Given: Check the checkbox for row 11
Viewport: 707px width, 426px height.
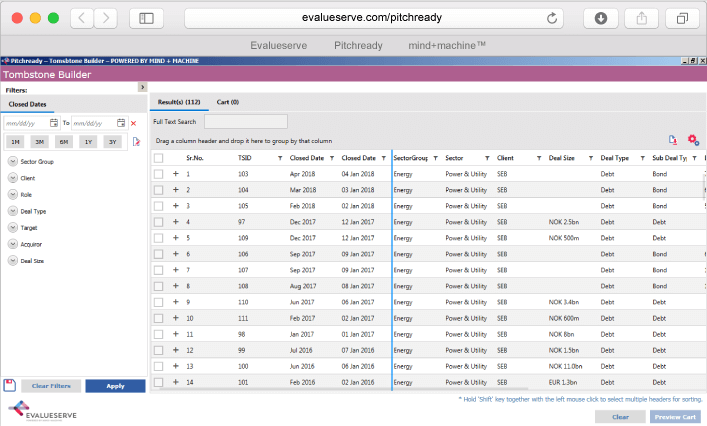Looking at the screenshot, I should point(158,334).
